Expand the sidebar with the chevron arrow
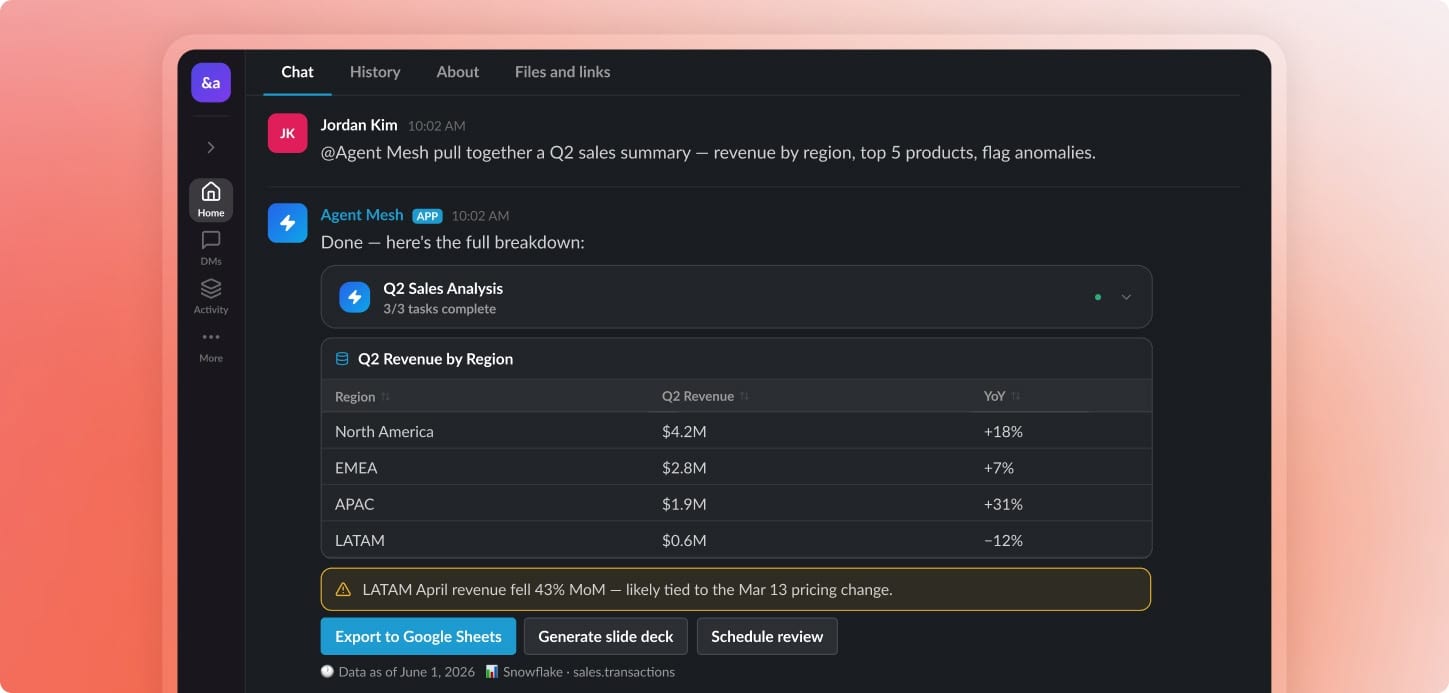This screenshot has height=693, width=1449. pyautogui.click(x=211, y=147)
